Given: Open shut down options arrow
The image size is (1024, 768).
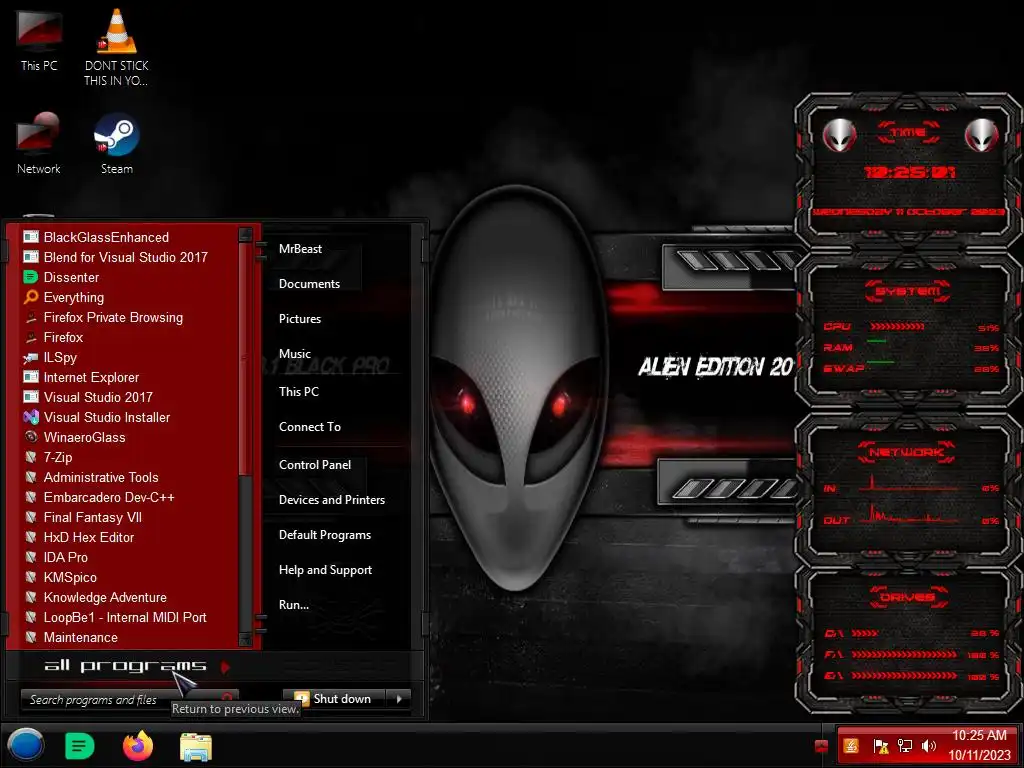Looking at the screenshot, I should 399,699.
